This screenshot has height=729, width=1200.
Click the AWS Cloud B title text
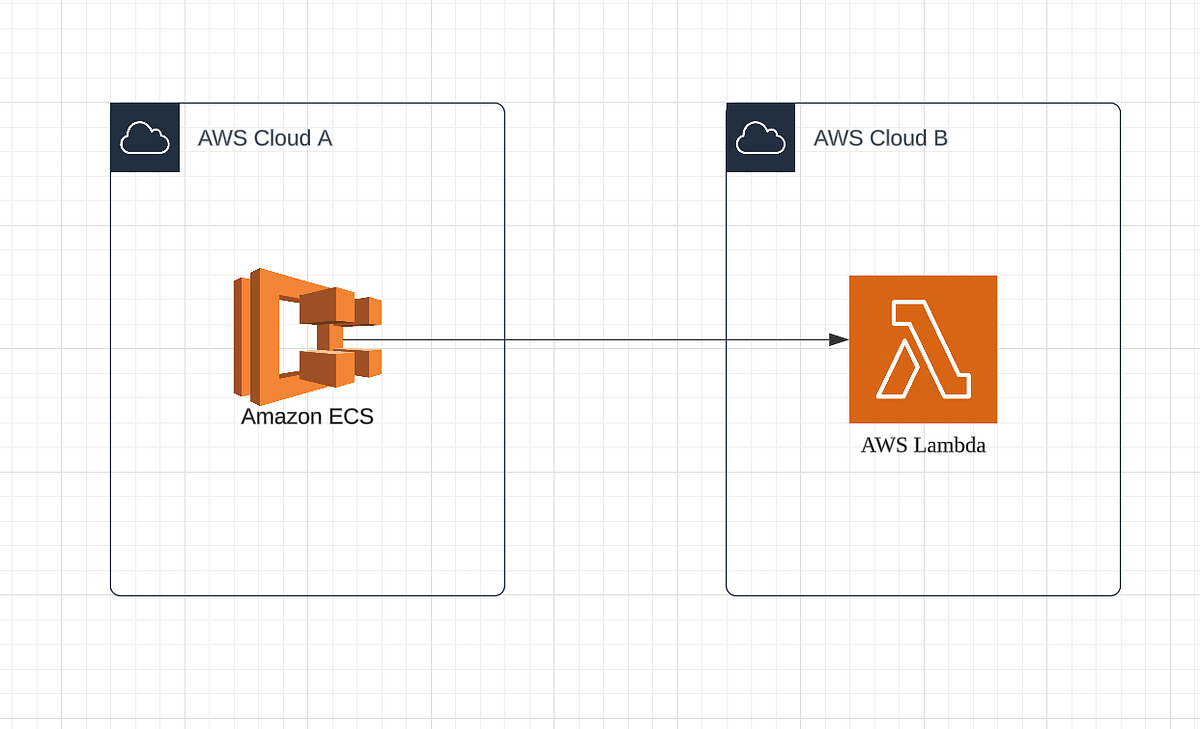(880, 138)
